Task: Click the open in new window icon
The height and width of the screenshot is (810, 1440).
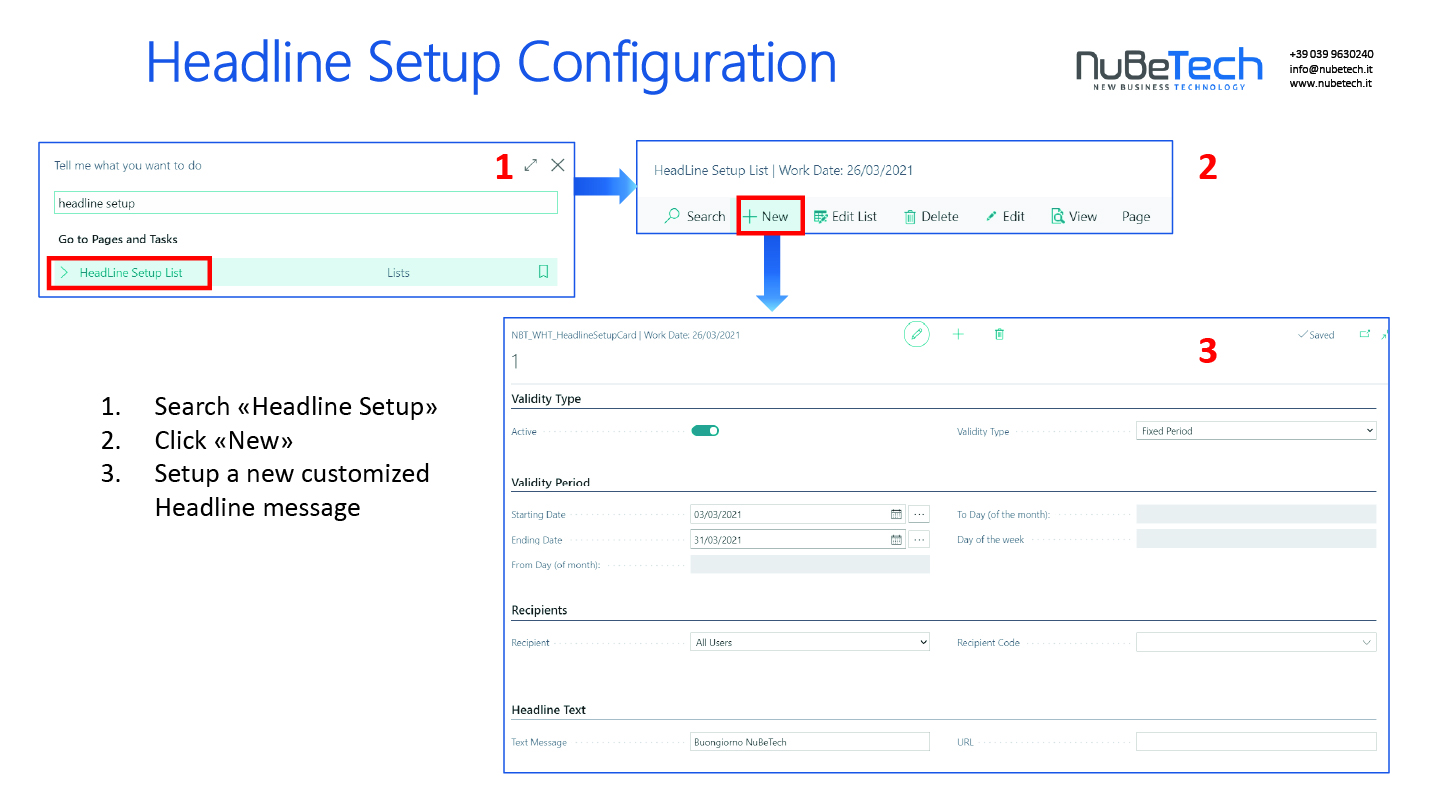Action: coord(1365,334)
